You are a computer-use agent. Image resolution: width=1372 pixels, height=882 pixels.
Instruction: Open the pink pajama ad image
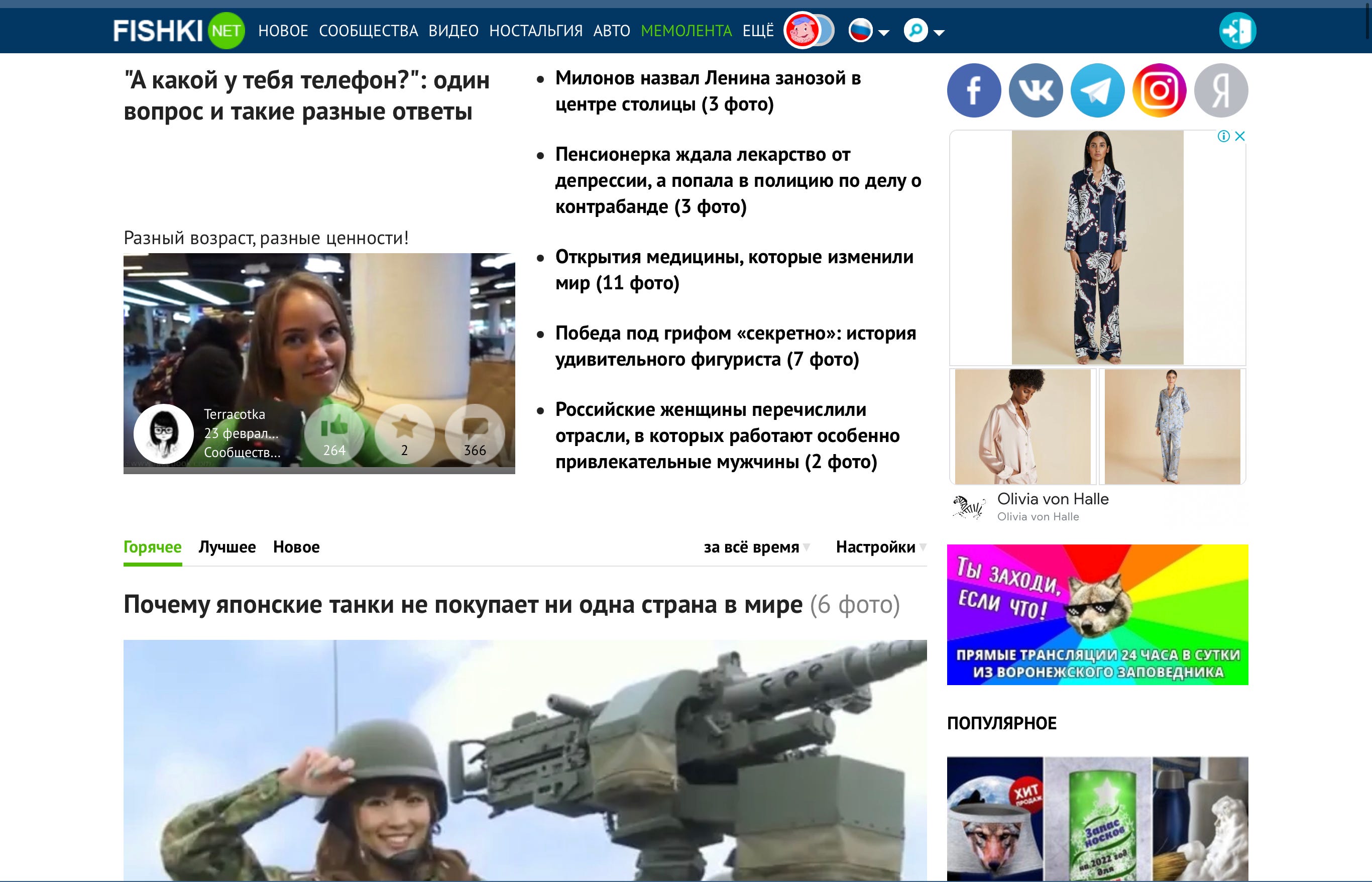coord(1022,426)
